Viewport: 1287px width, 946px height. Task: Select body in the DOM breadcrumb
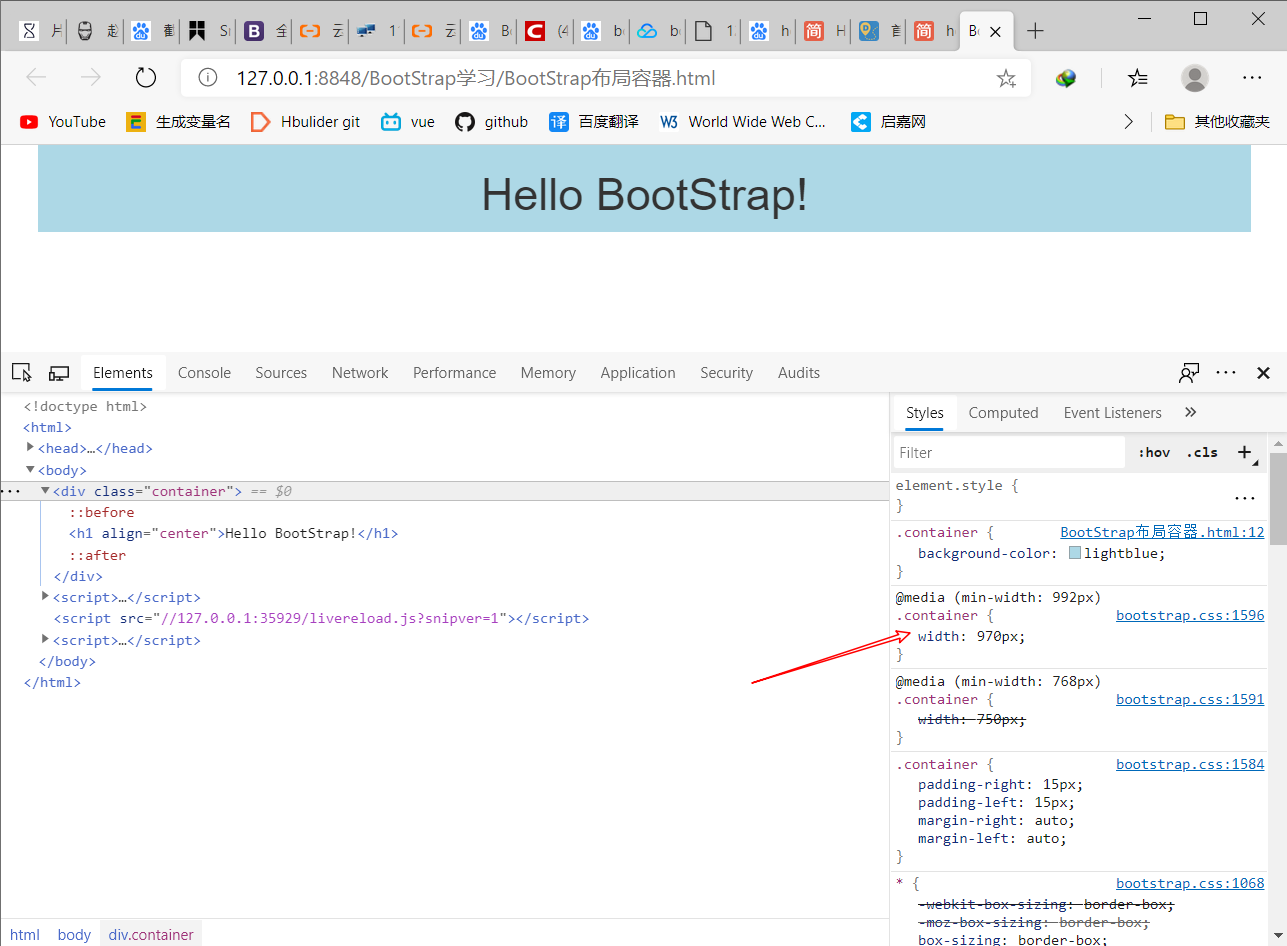coord(74,934)
